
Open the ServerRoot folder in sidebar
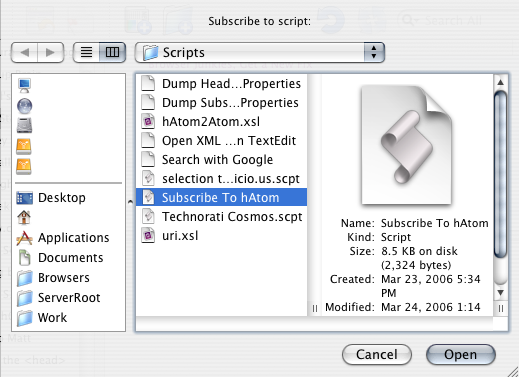(x=68, y=298)
